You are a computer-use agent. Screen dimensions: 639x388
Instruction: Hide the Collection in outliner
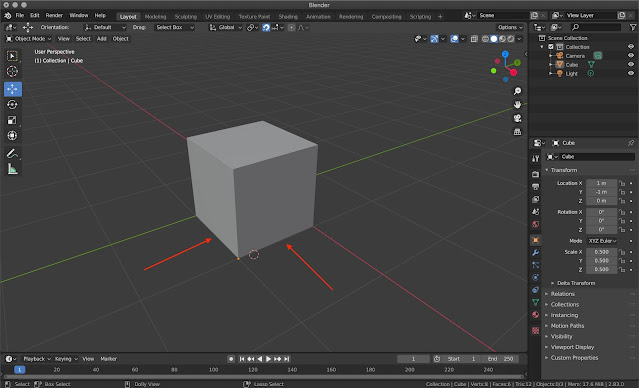click(631, 47)
